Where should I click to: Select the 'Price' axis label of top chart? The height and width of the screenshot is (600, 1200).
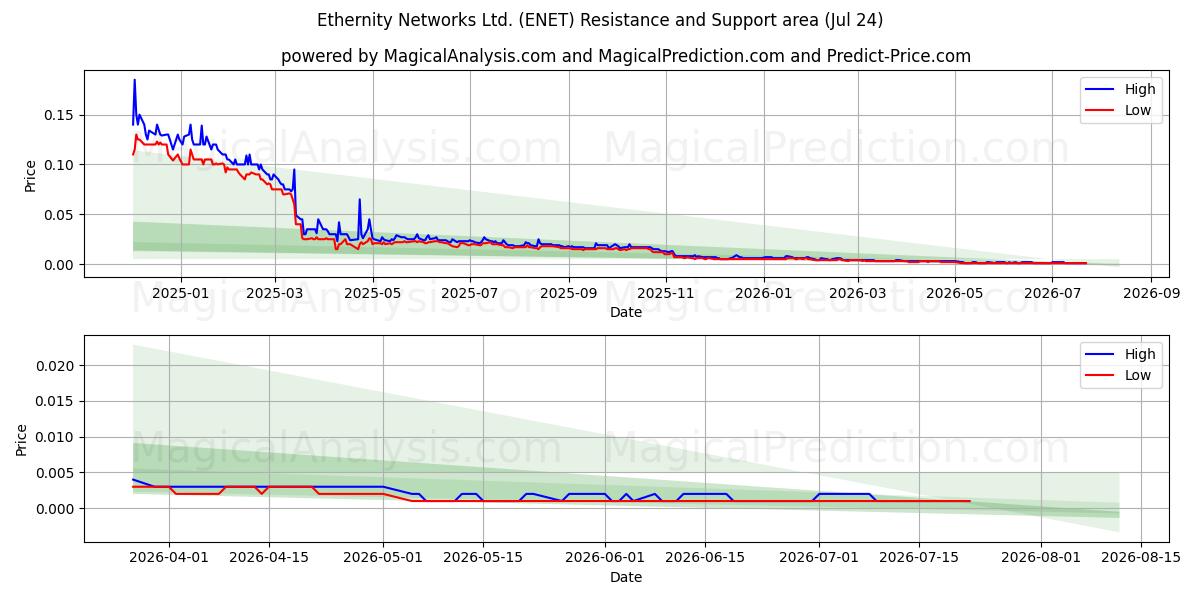[30, 174]
